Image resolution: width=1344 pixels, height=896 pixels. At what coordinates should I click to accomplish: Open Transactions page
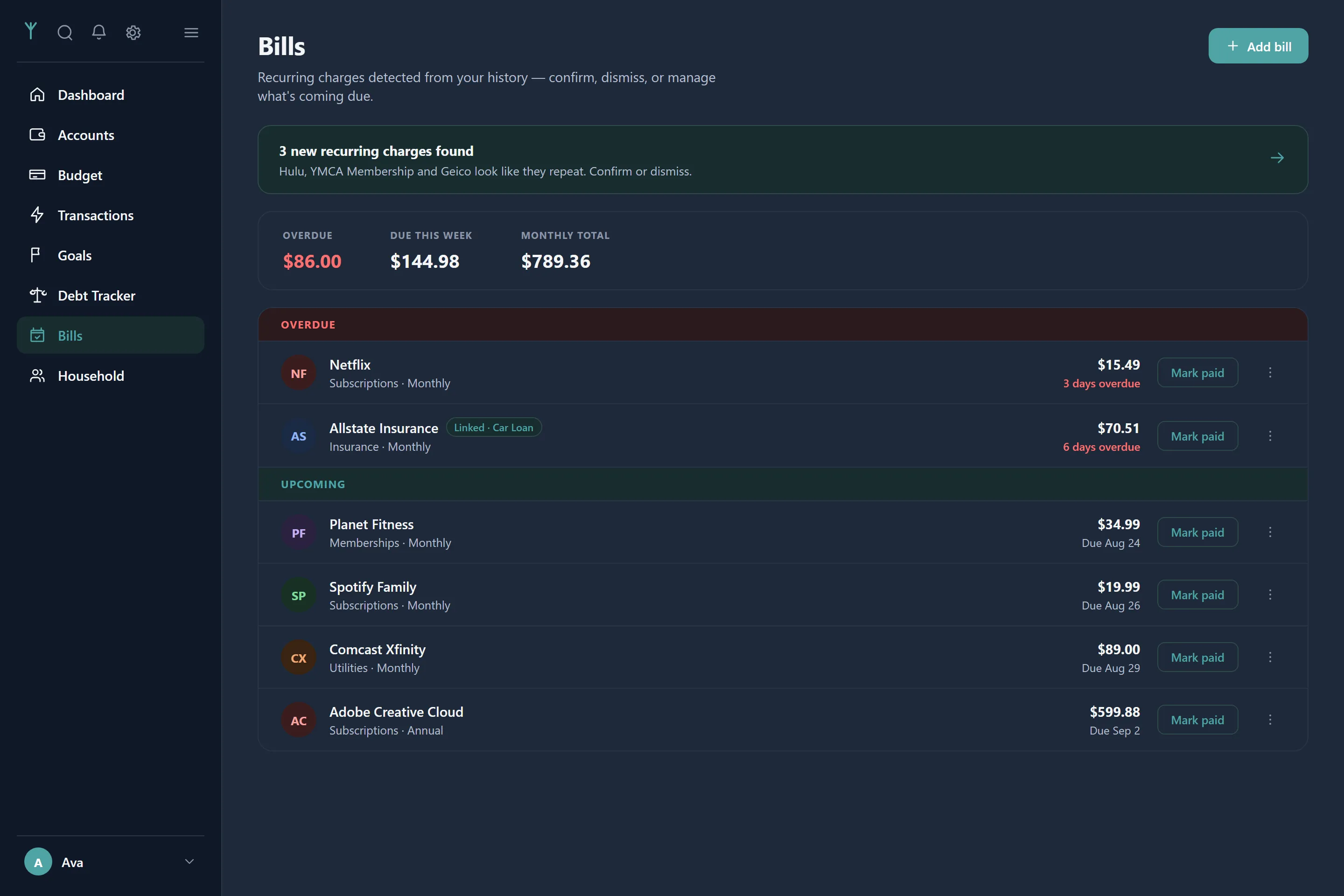[x=110, y=215]
